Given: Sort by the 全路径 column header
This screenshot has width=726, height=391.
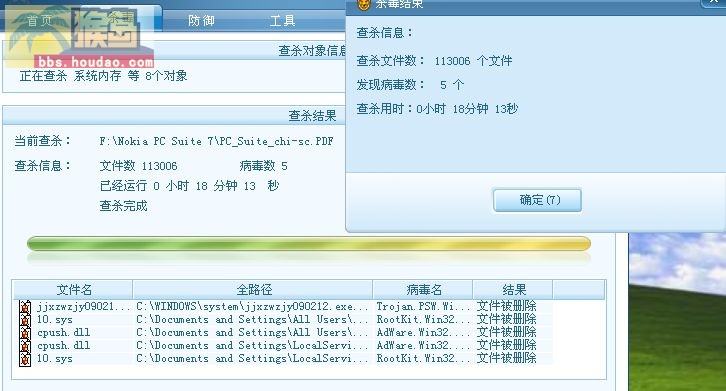Looking at the screenshot, I should [253, 290].
